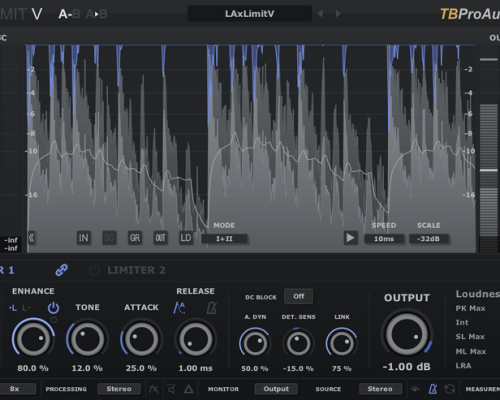Click the Output -1.00 dB value

[x=407, y=367]
